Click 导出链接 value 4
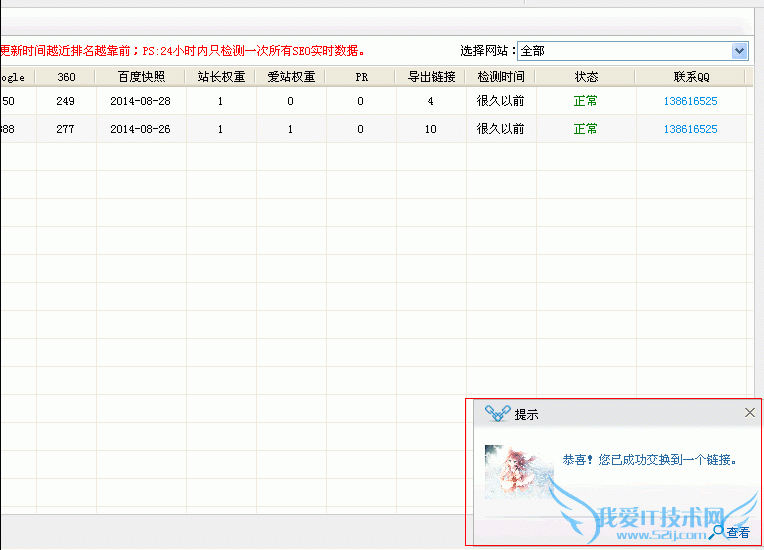764x550 pixels. point(430,101)
